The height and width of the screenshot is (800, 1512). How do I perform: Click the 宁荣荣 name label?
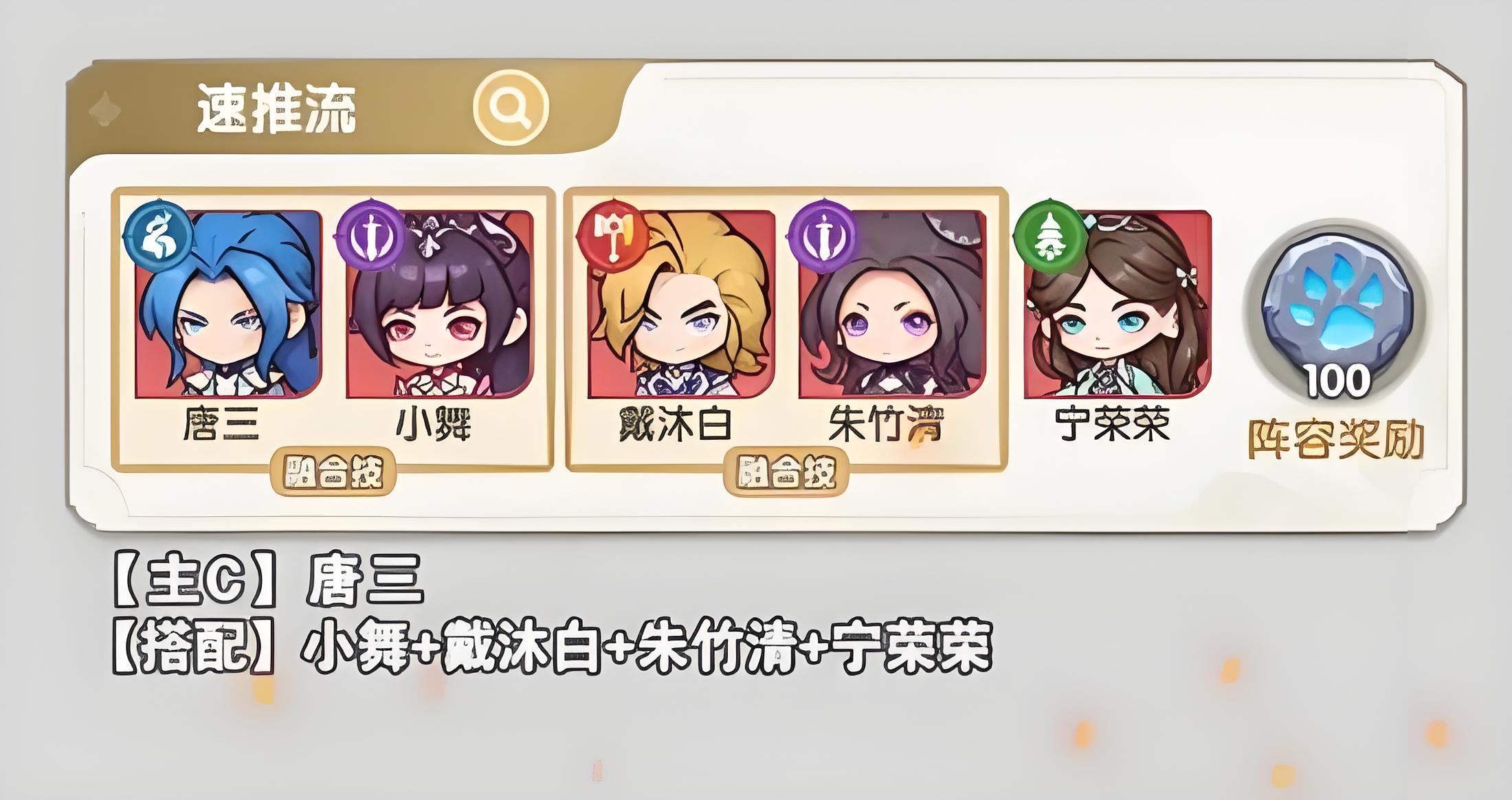[1113, 423]
